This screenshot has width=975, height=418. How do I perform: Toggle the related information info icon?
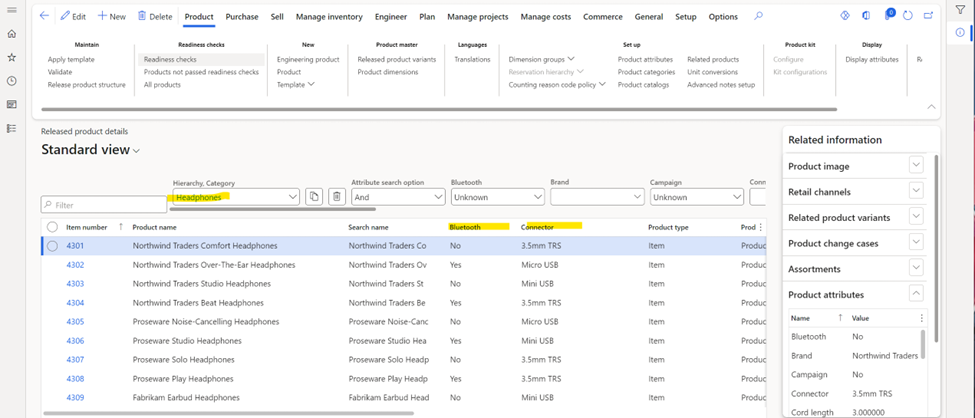(x=960, y=32)
